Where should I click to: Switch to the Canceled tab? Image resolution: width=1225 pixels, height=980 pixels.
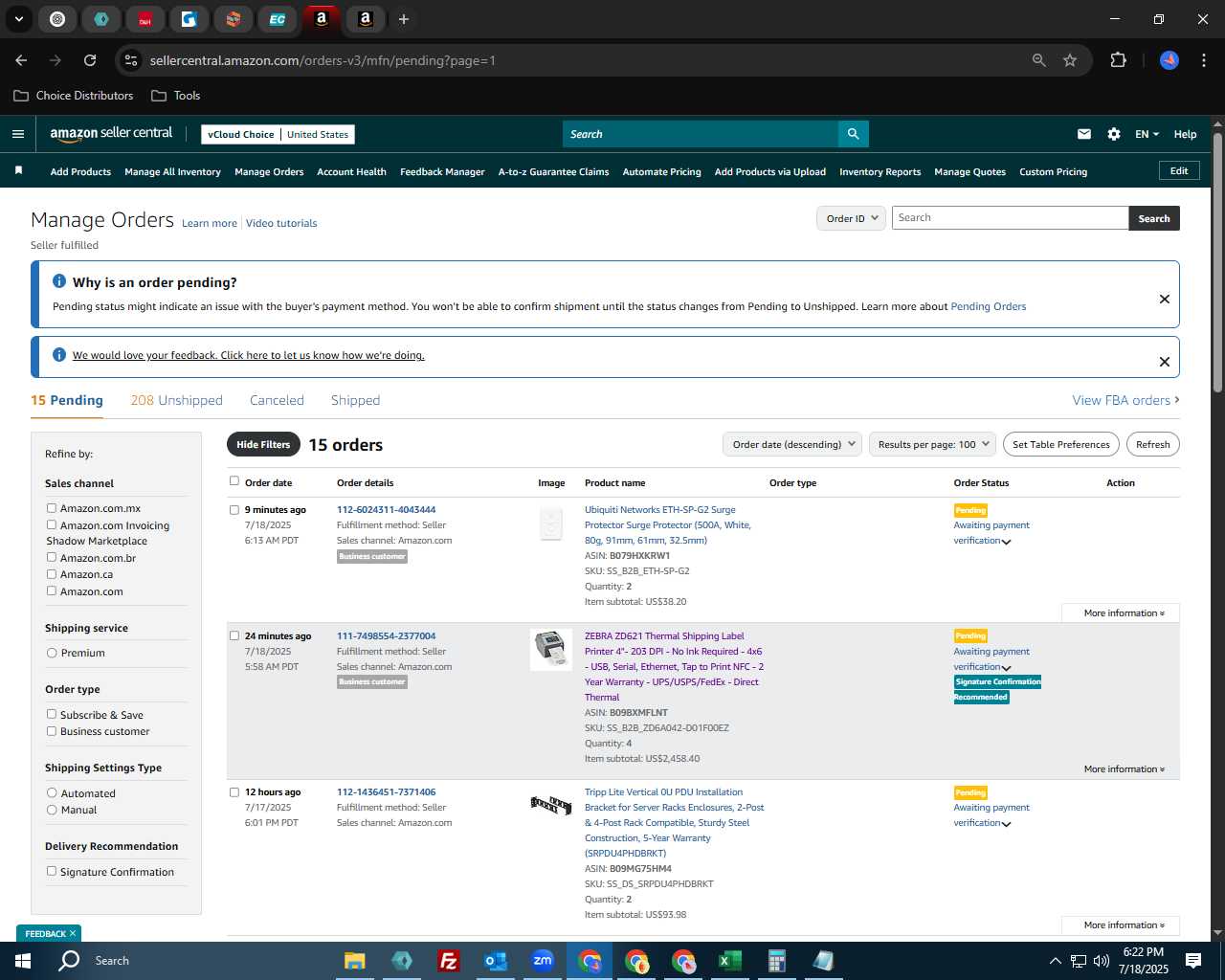coord(277,400)
